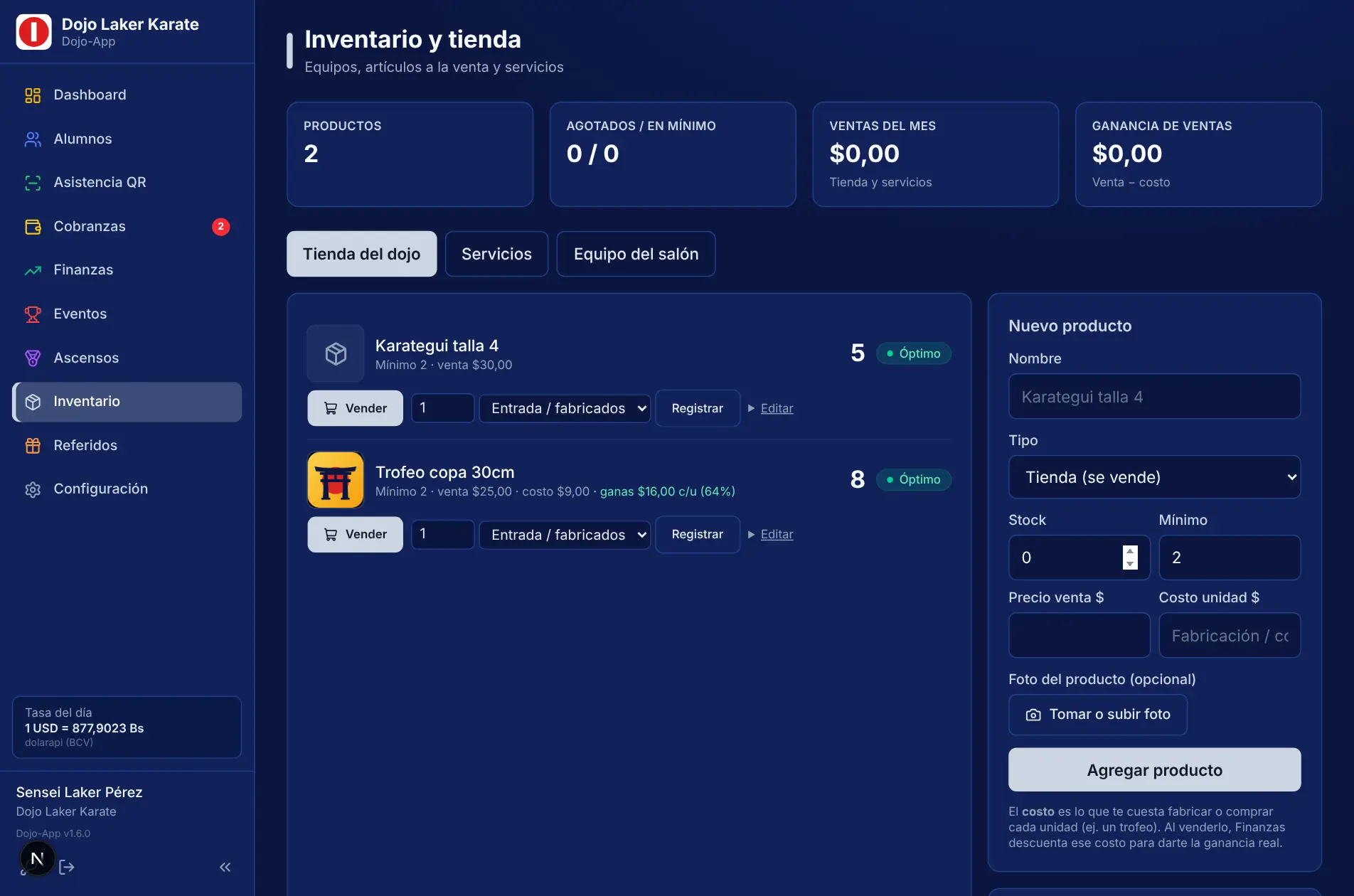Viewport: 1354px width, 896px height.
Task: Open Asistencia QR scanner icon
Action: coord(33,183)
